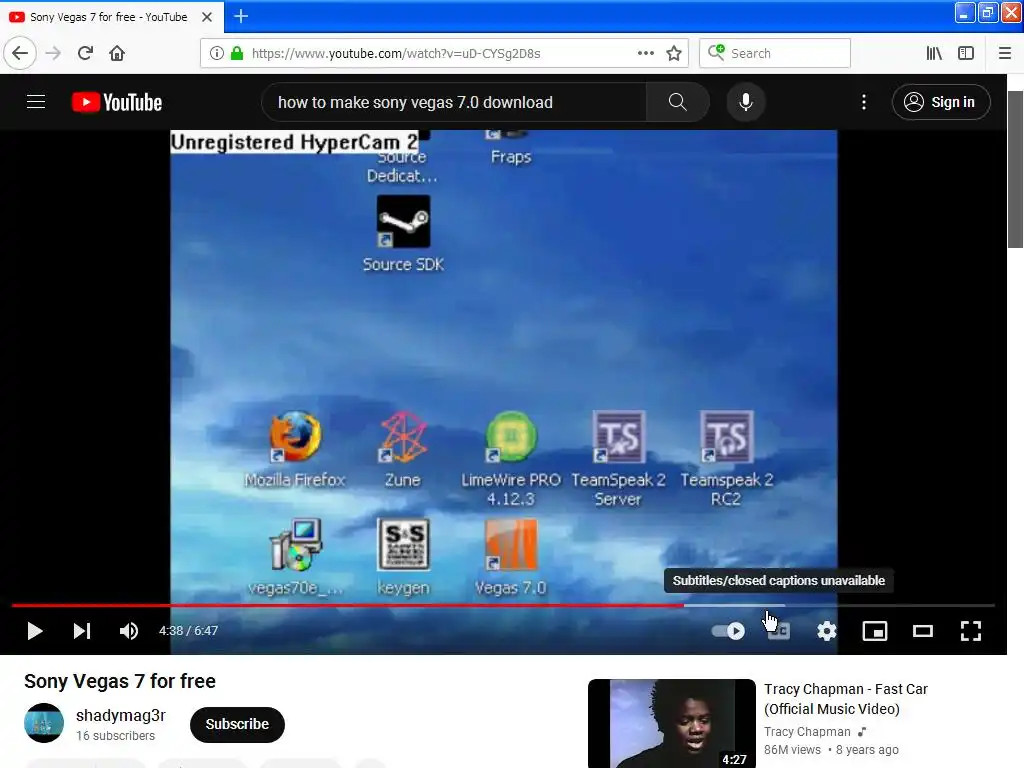Show the browser sidebar
1024x768 pixels.
[x=966, y=54]
